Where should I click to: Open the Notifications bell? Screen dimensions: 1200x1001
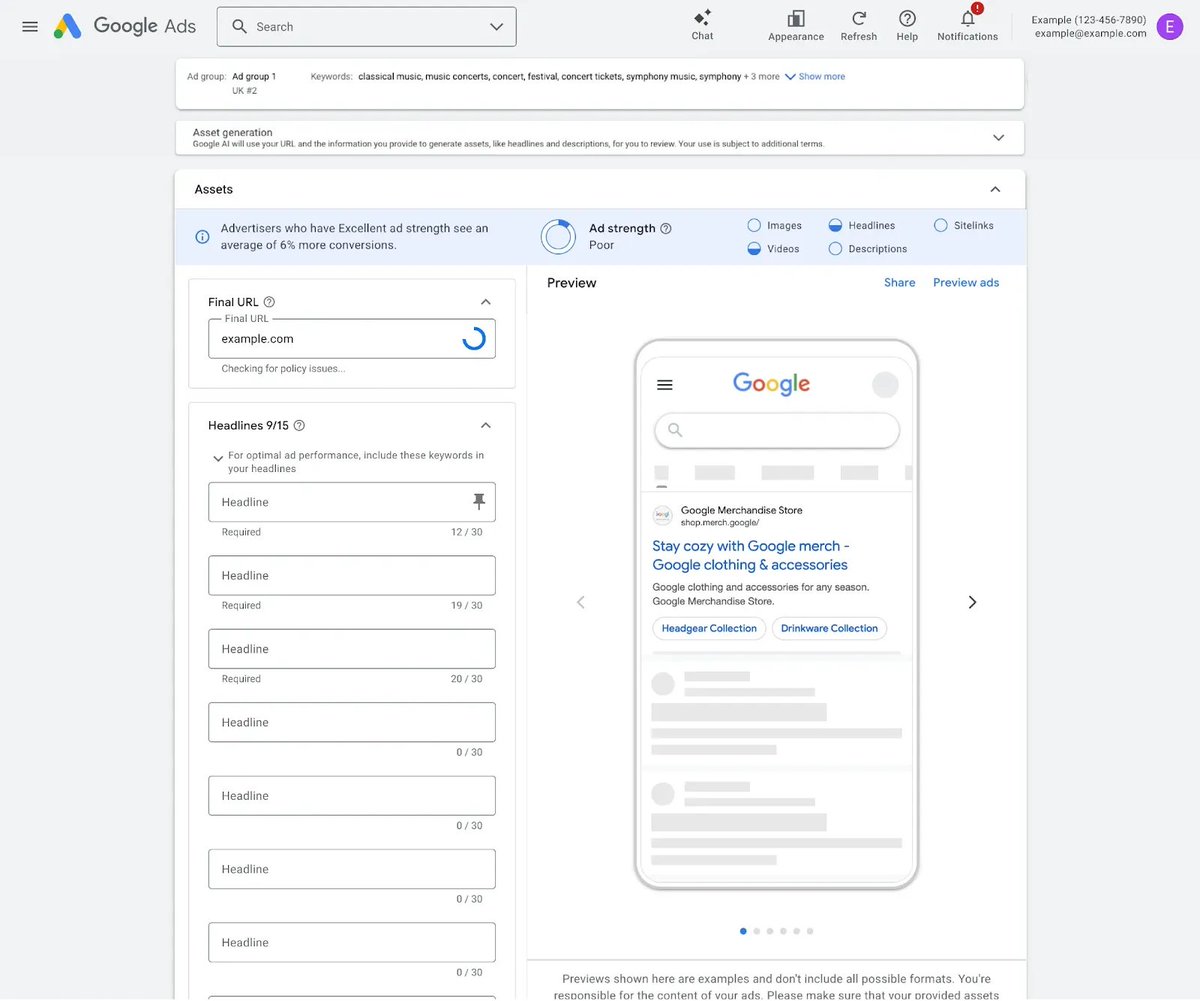pos(968,18)
